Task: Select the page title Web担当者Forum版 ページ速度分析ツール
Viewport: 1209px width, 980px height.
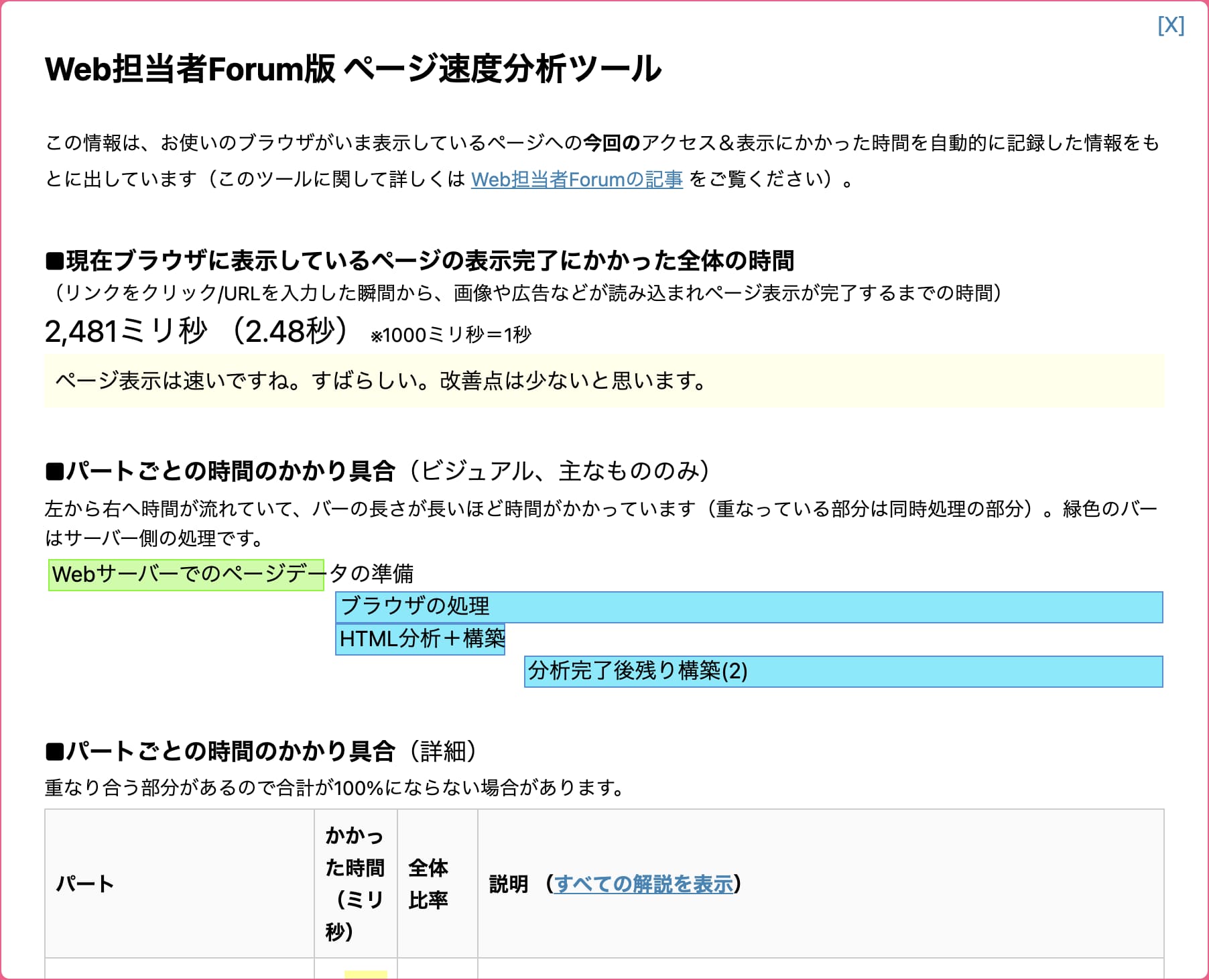Action: (353, 68)
